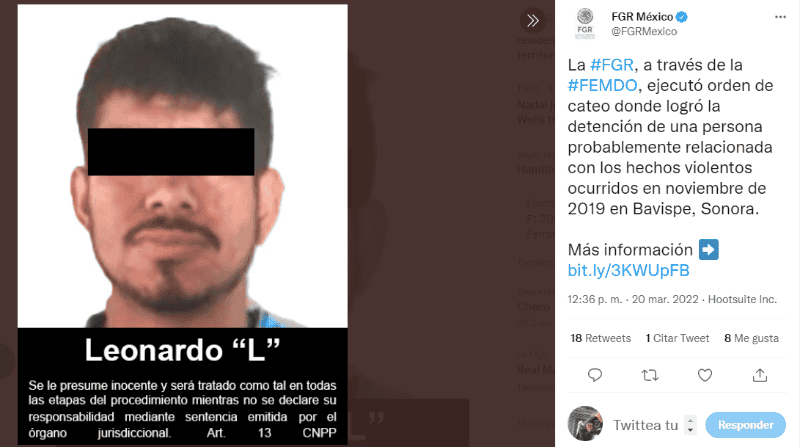The width and height of the screenshot is (800, 447).
Task: Click the Leonardo "L" photo
Action: coord(183,224)
